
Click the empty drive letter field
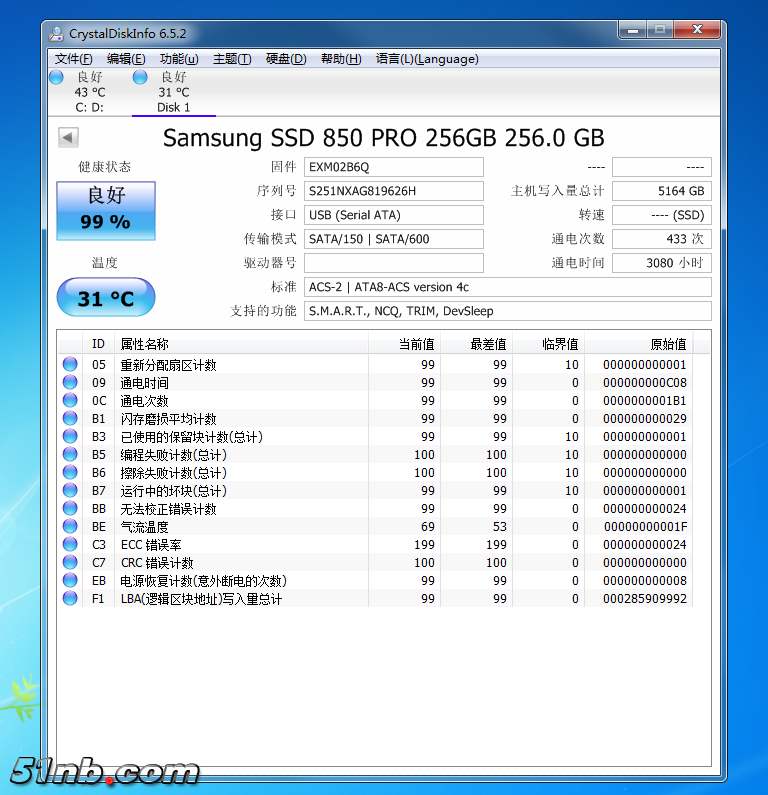(x=393, y=263)
